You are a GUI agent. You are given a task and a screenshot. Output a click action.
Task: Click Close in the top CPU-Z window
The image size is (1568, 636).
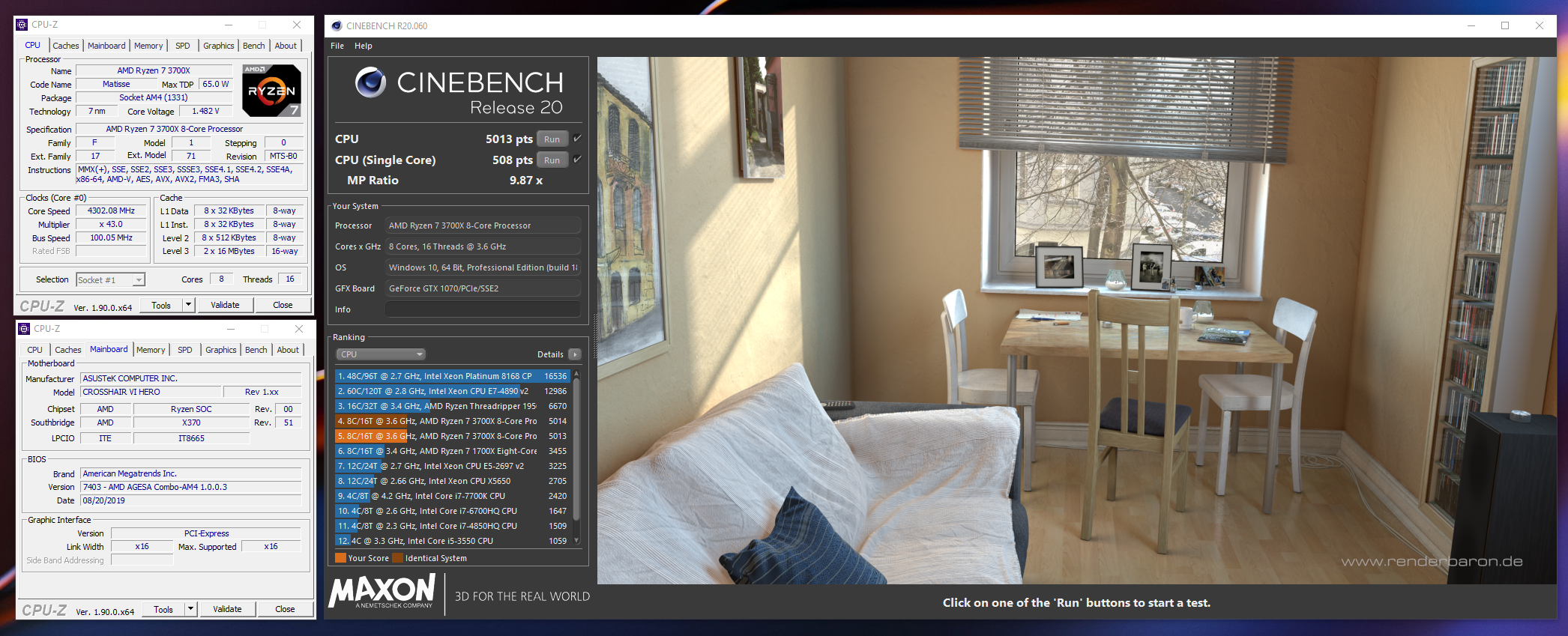point(283,305)
